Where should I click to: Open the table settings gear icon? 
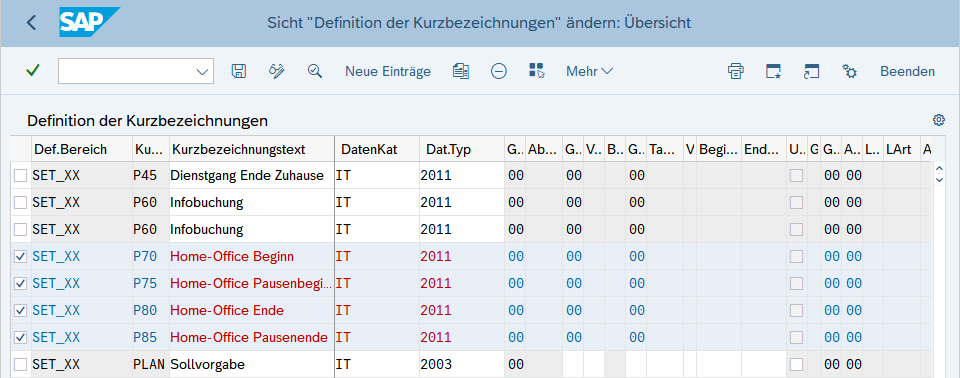coord(938,119)
